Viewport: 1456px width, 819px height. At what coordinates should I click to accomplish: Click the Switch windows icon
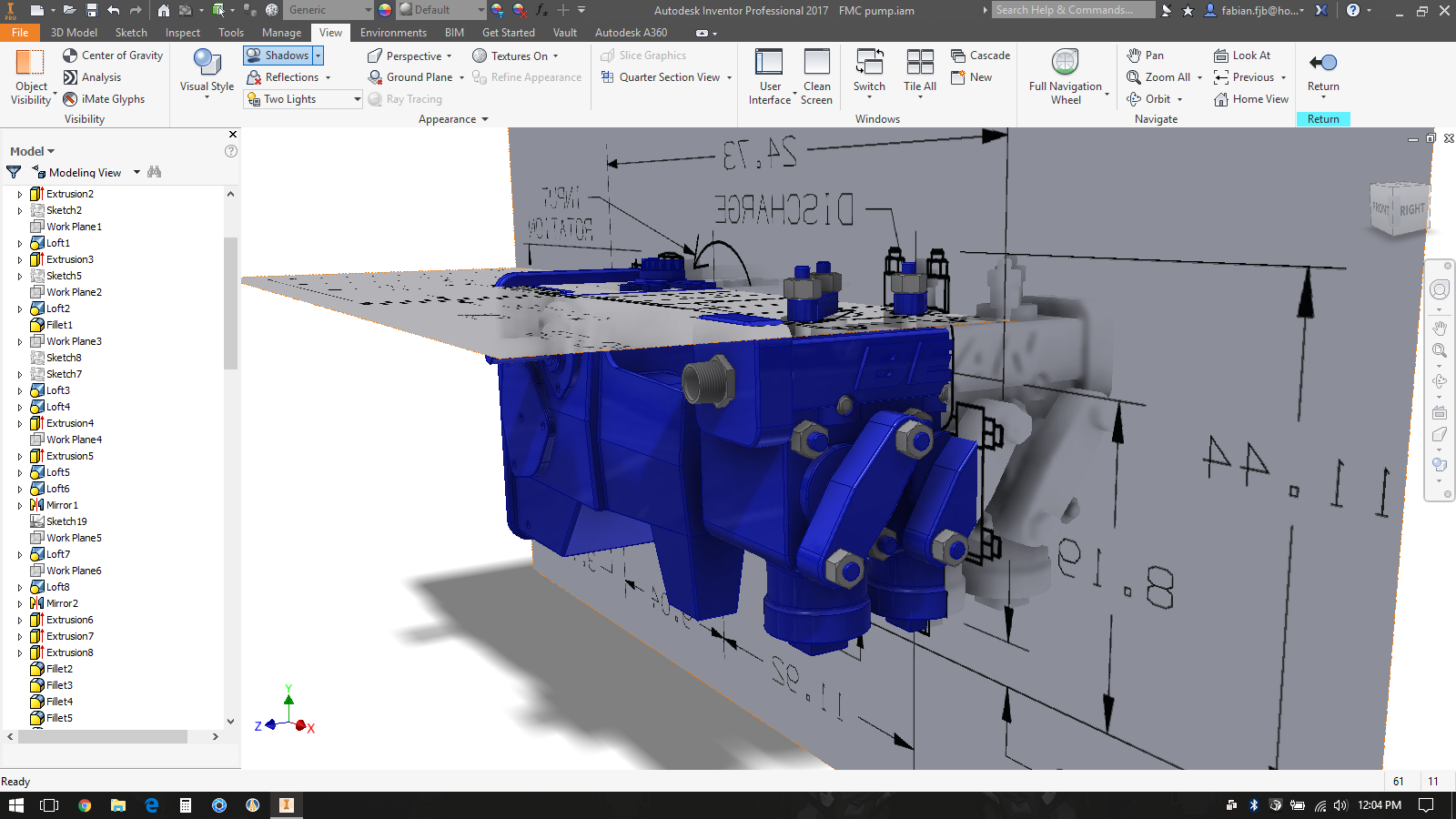[x=869, y=62]
